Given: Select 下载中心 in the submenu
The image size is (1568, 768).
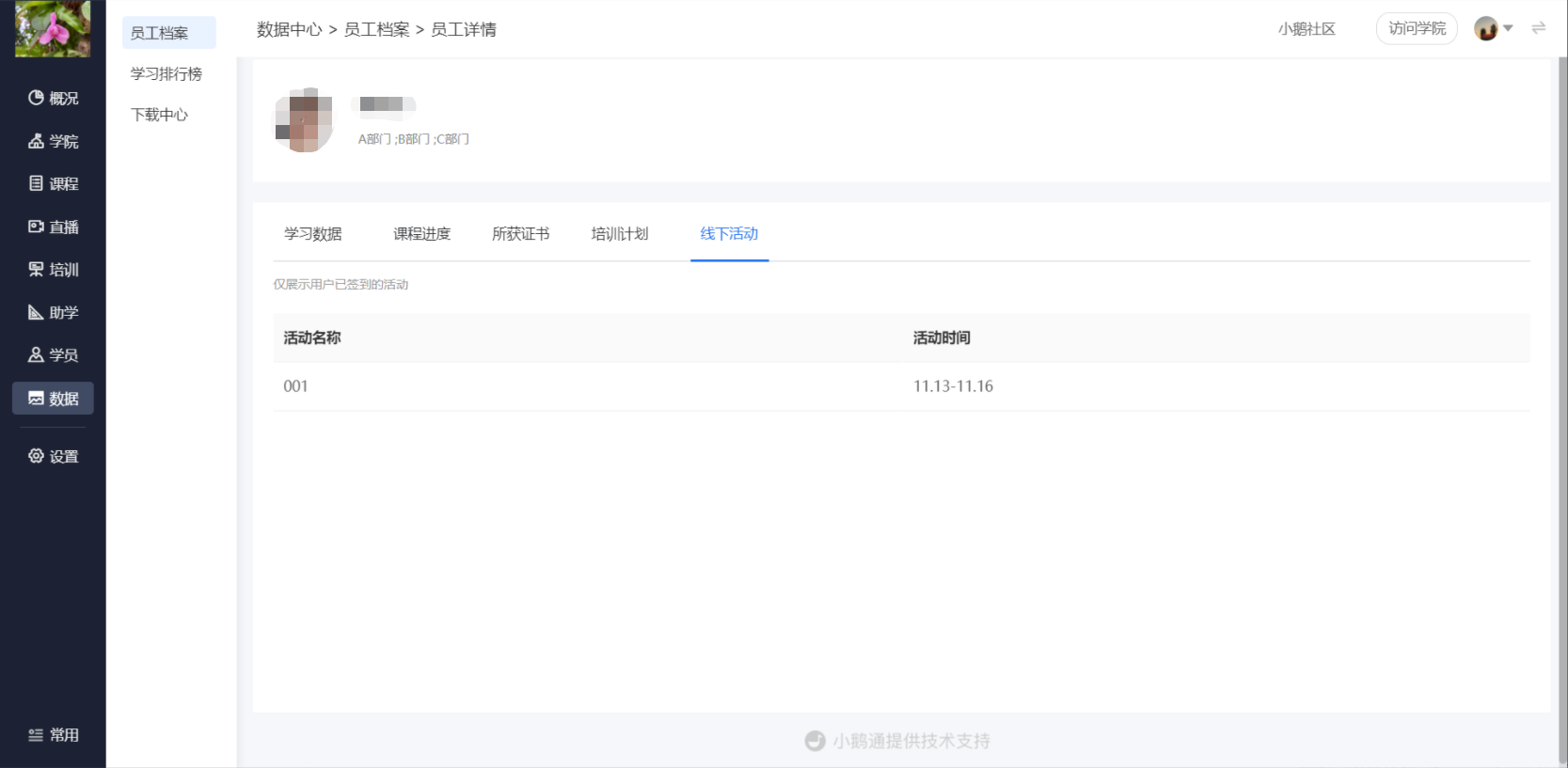Looking at the screenshot, I should (159, 115).
